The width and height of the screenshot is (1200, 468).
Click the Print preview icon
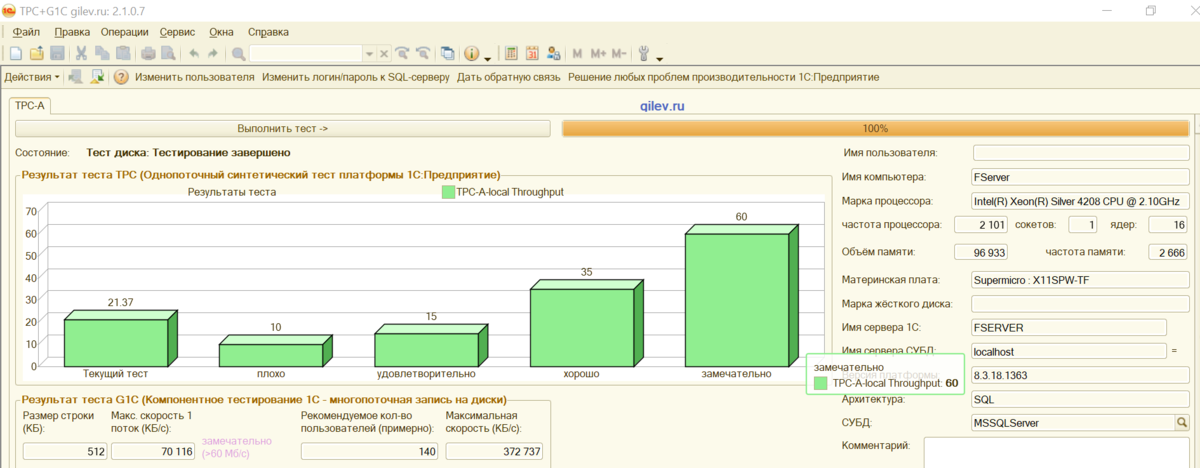tap(167, 53)
